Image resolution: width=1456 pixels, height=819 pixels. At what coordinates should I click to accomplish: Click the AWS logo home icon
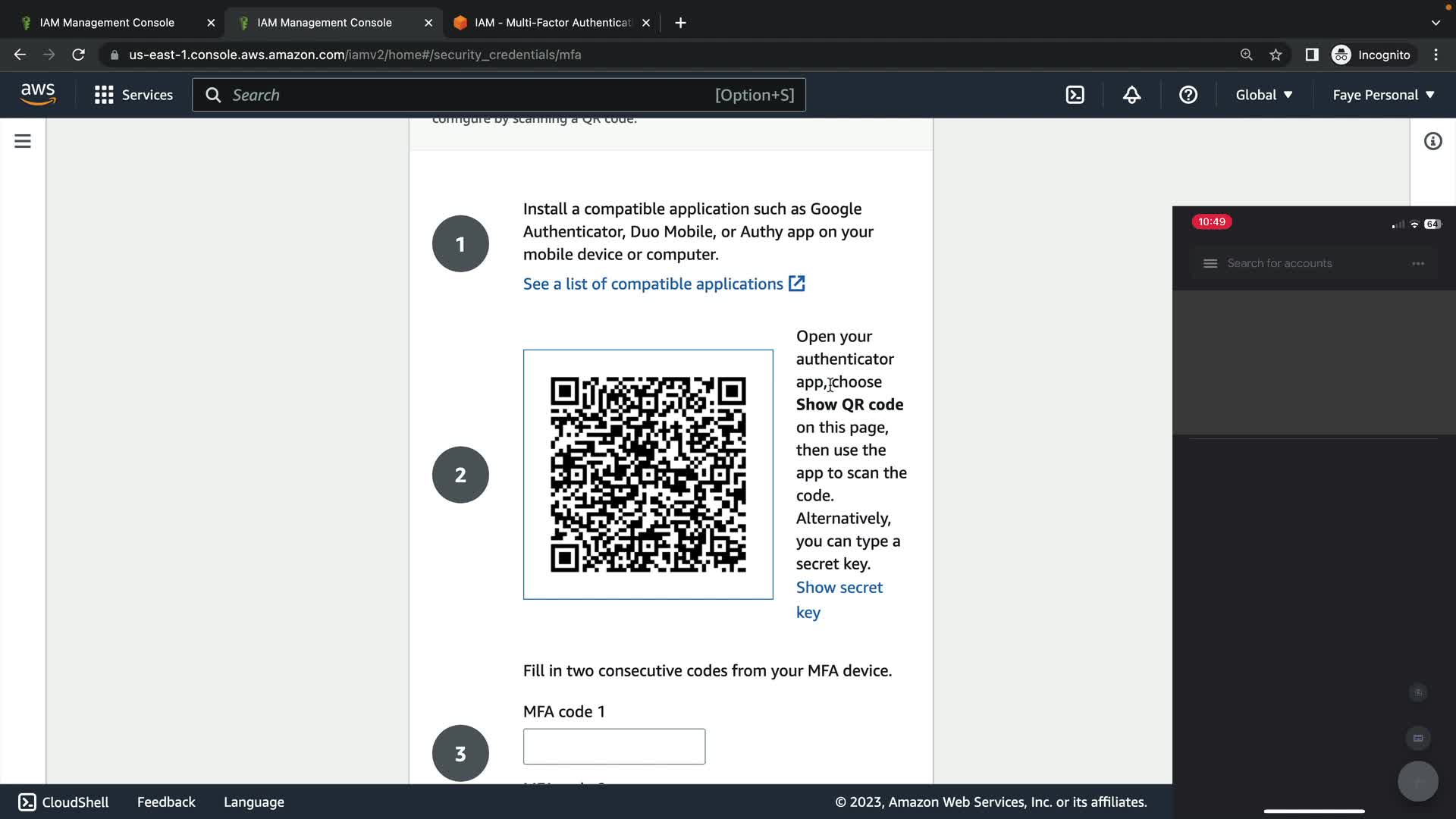click(38, 95)
